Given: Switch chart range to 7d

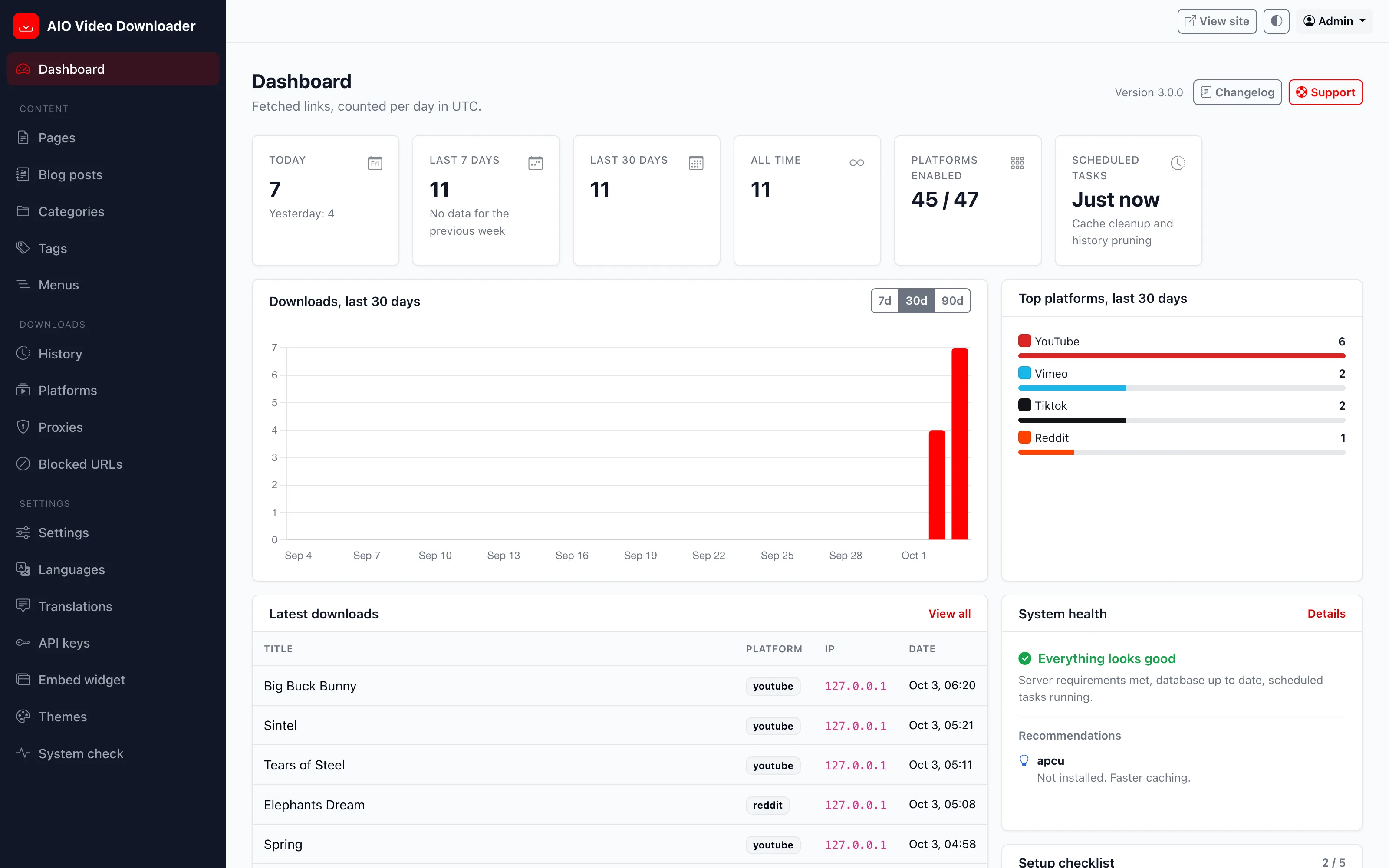Looking at the screenshot, I should tap(885, 301).
